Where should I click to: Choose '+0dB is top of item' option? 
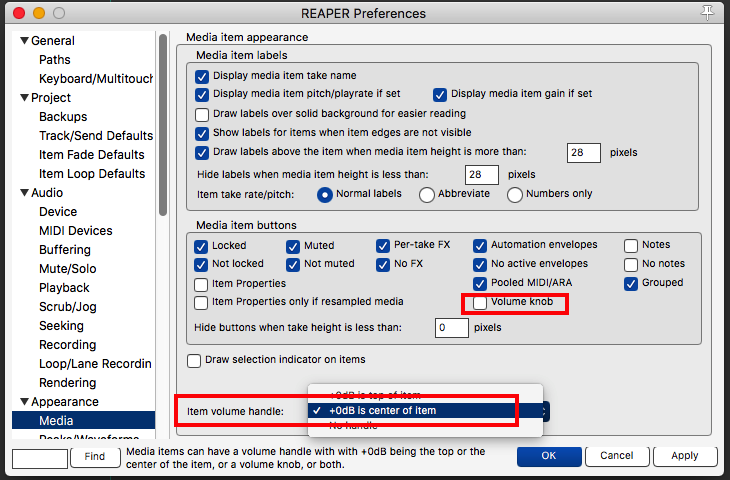425,395
